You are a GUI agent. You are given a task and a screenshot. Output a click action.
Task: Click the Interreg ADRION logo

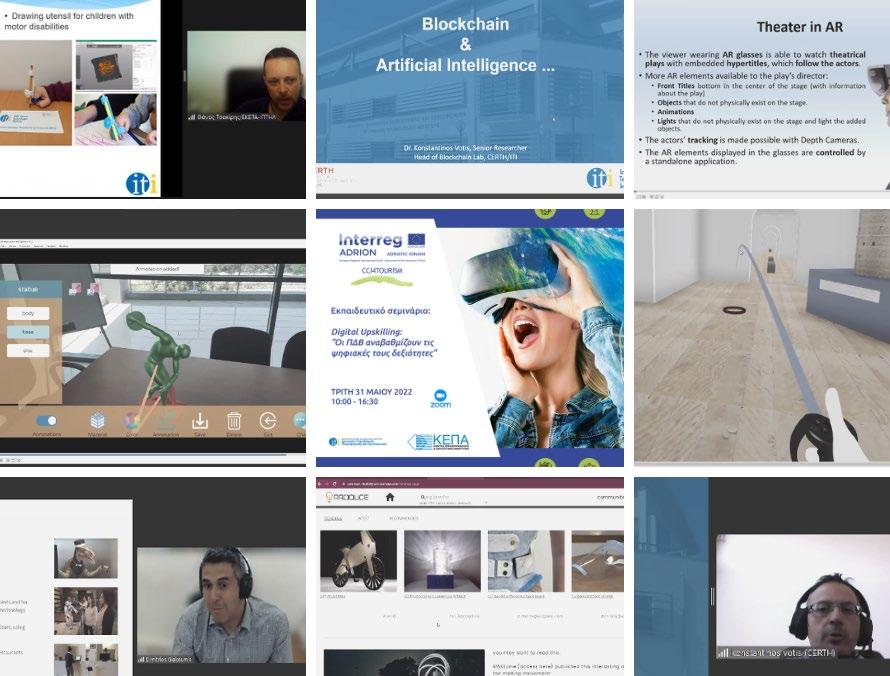[381, 246]
